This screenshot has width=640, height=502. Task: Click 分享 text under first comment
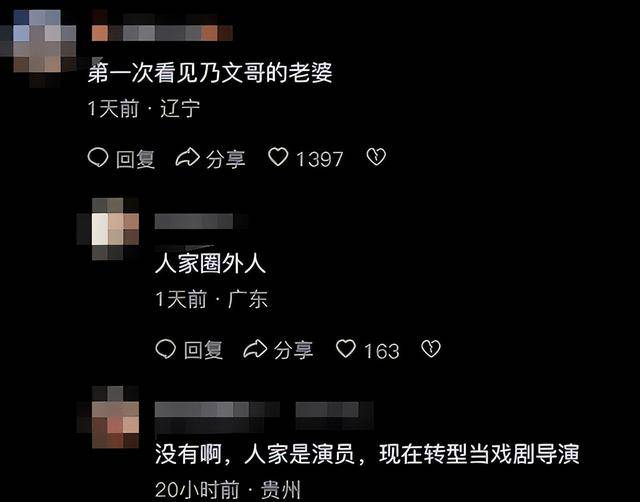tap(226, 159)
